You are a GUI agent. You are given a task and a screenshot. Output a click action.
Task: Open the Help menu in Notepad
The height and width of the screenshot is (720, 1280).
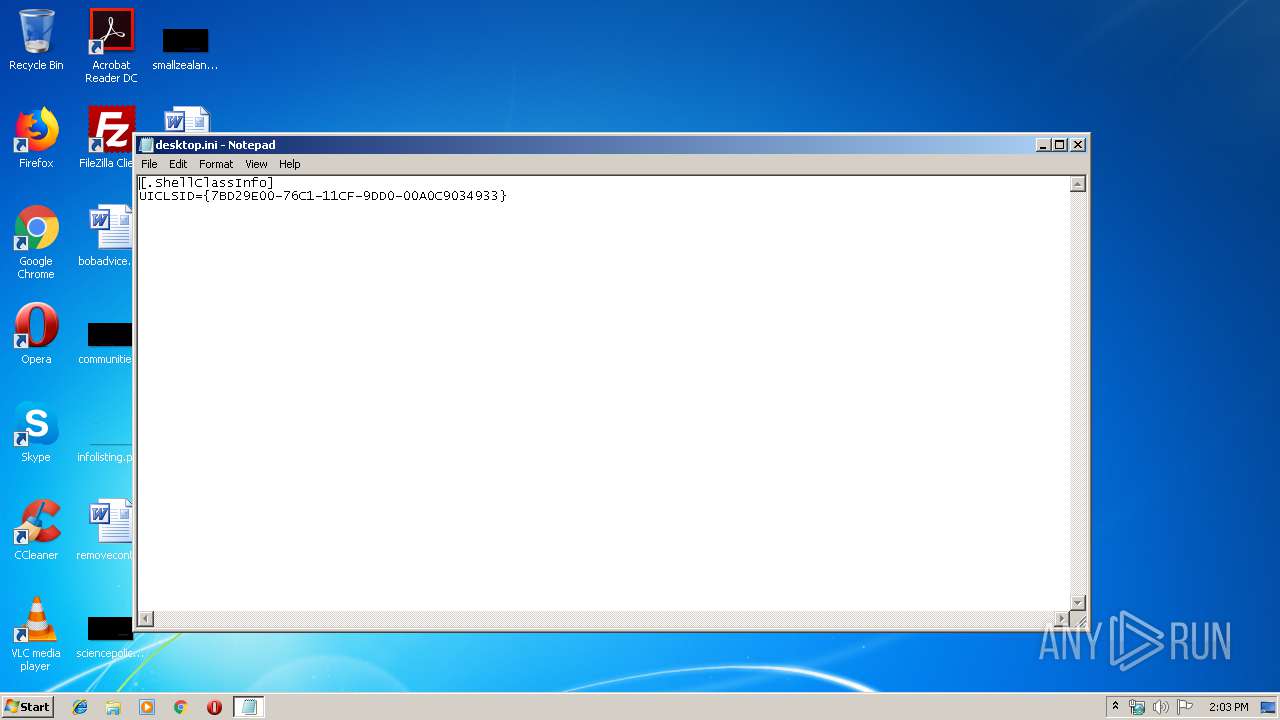tap(289, 164)
